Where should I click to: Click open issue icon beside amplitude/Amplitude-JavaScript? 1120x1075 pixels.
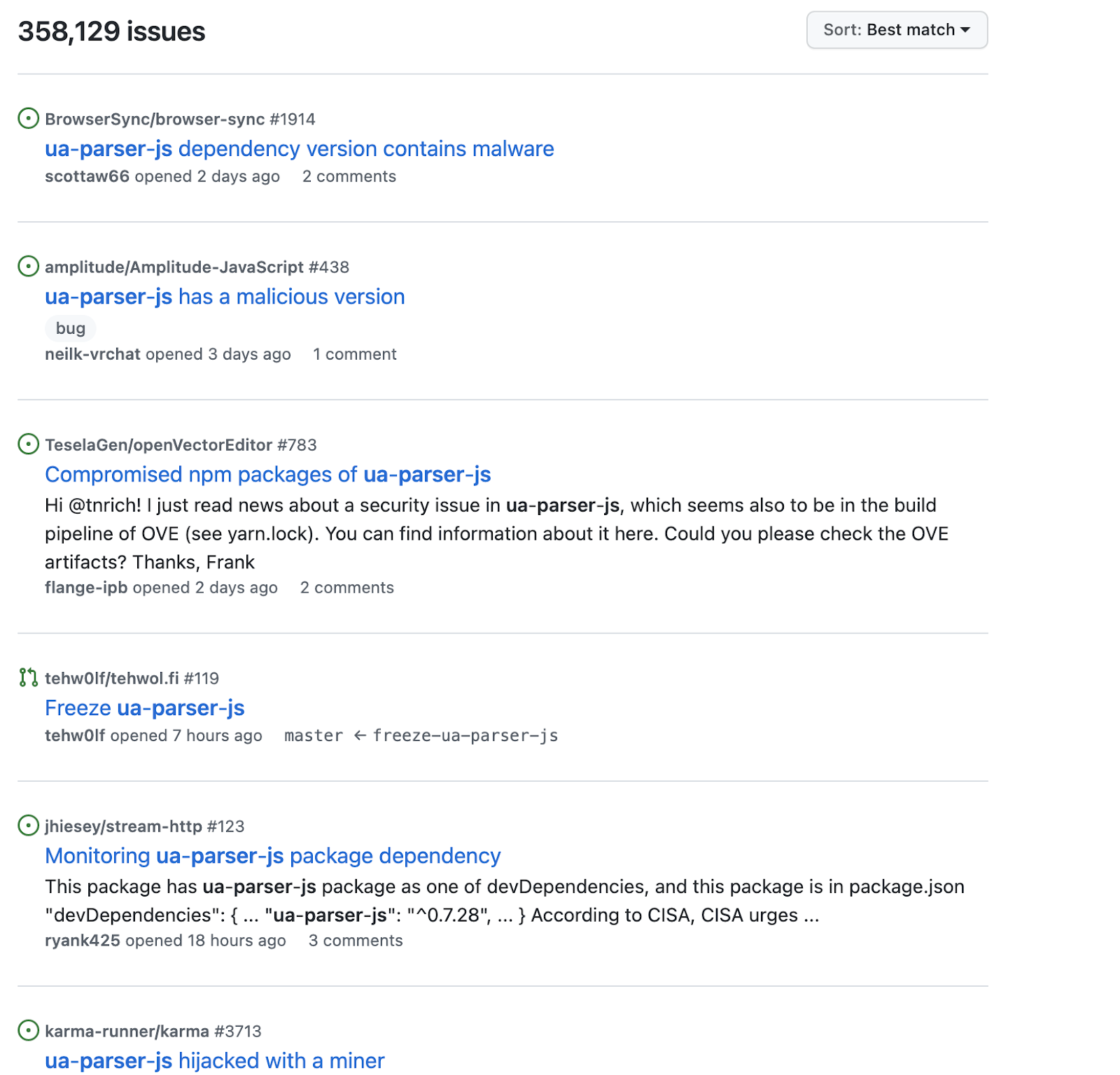coord(28,266)
